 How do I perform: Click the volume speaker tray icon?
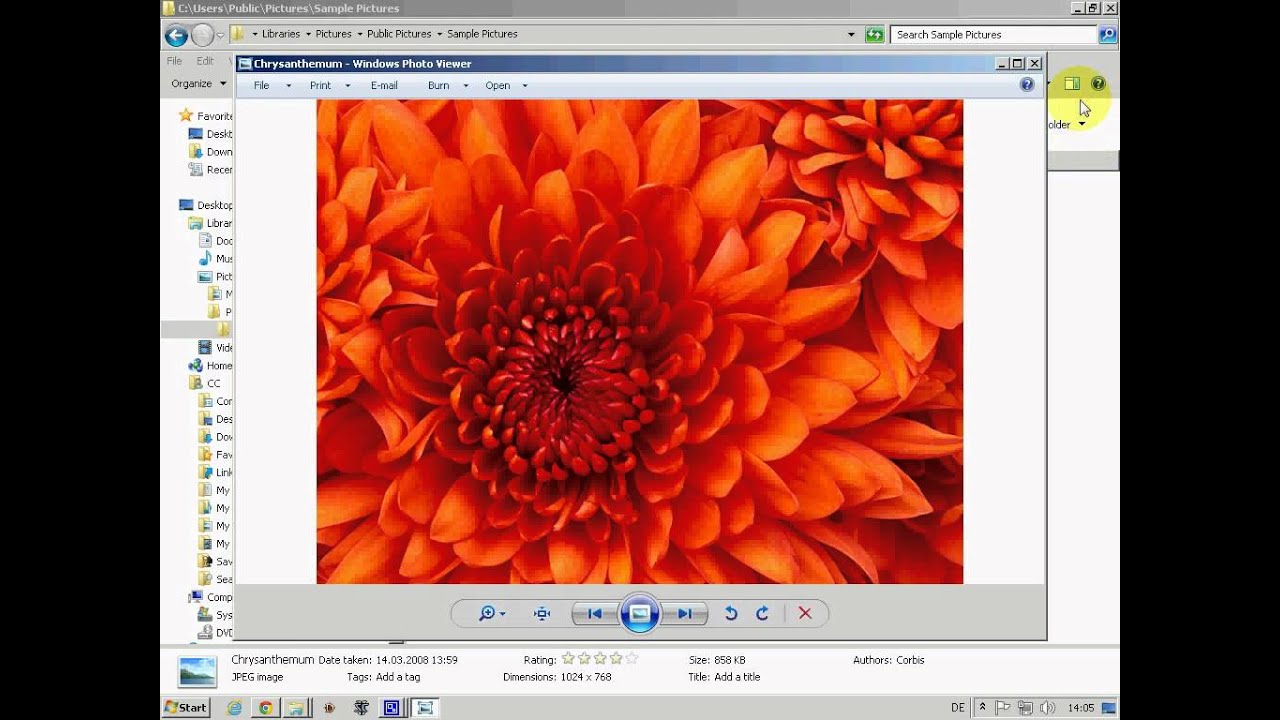(1047, 707)
